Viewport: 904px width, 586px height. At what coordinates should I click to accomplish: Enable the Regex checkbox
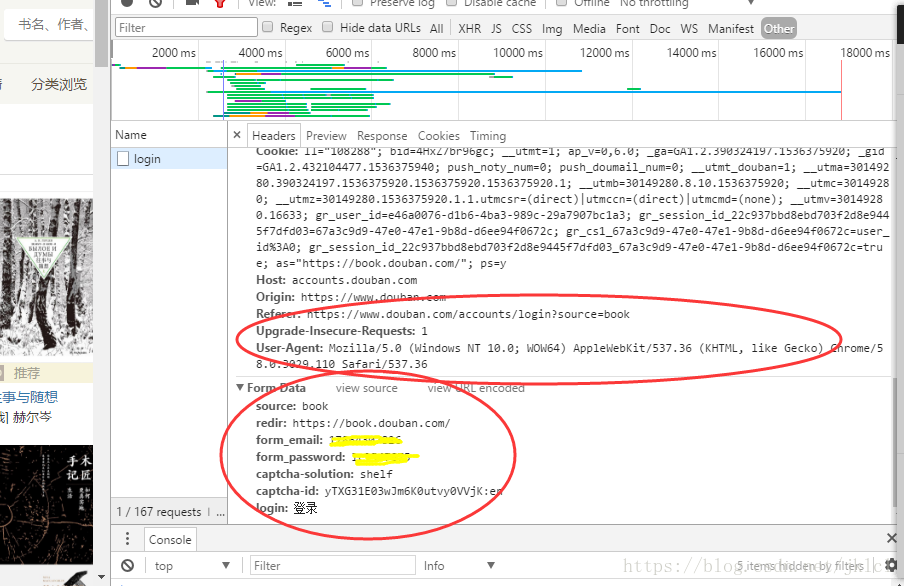(268, 27)
